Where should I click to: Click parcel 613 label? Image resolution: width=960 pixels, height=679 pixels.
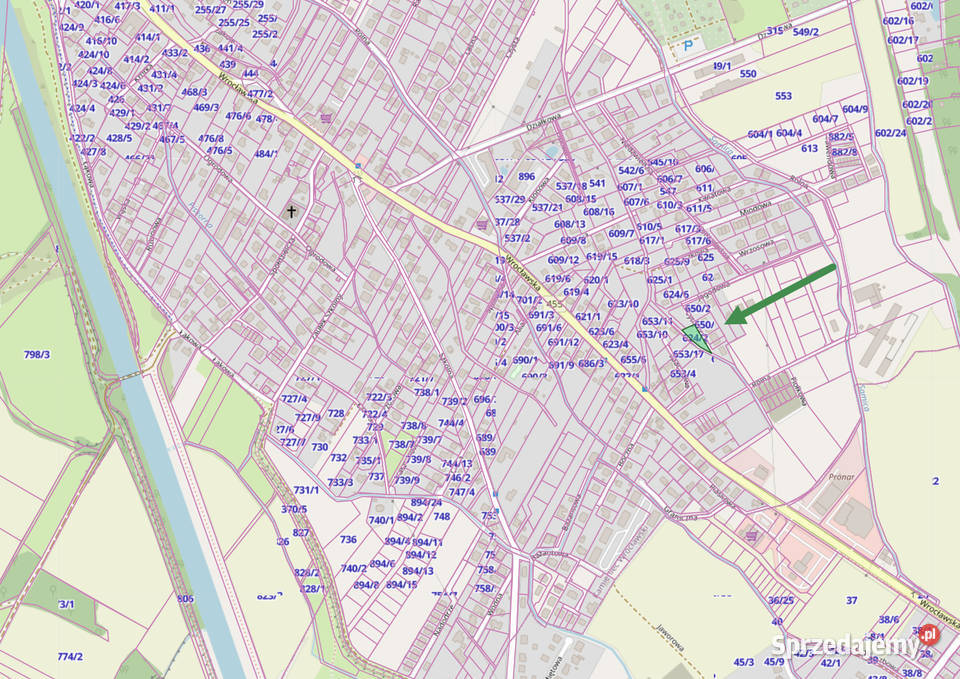click(809, 148)
